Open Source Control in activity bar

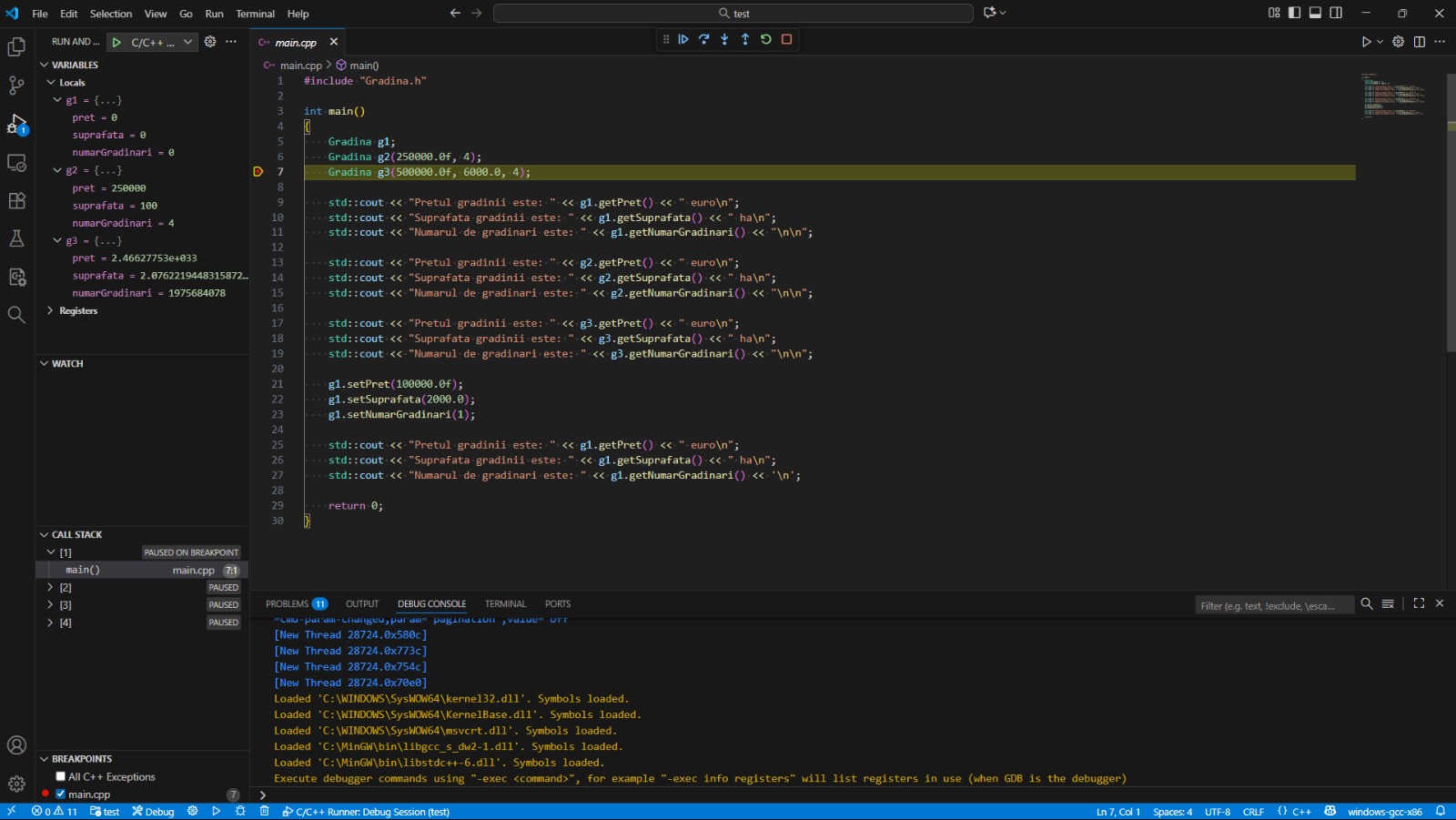click(x=16, y=86)
